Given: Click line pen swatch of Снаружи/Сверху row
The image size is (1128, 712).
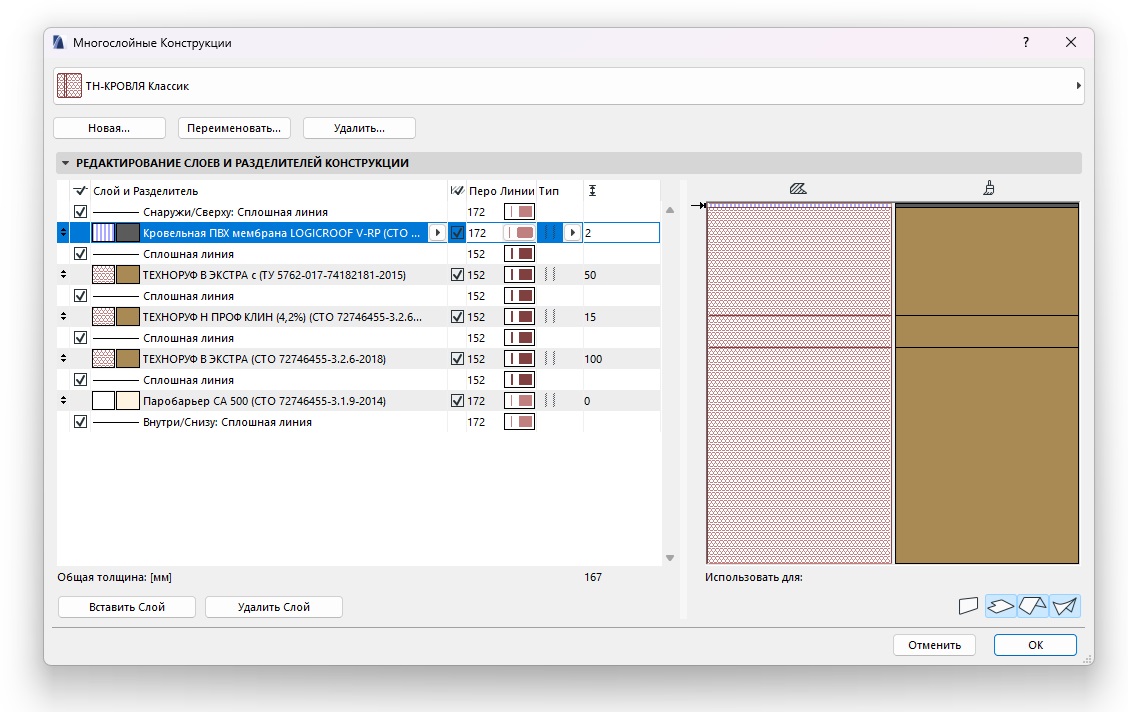Looking at the screenshot, I should (x=519, y=212).
